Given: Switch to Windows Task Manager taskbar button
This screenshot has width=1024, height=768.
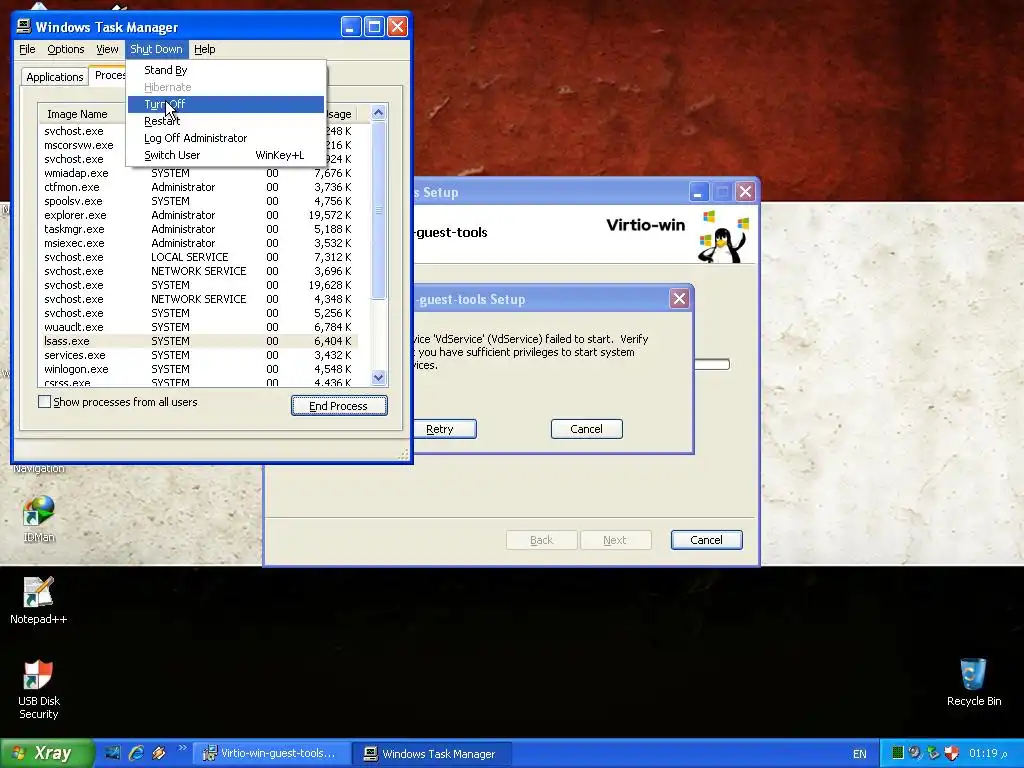Looking at the screenshot, I should [x=431, y=753].
